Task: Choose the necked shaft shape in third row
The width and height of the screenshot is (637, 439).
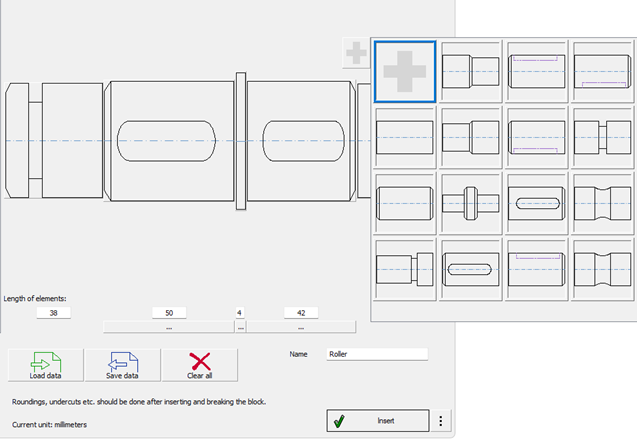Action: [601, 202]
